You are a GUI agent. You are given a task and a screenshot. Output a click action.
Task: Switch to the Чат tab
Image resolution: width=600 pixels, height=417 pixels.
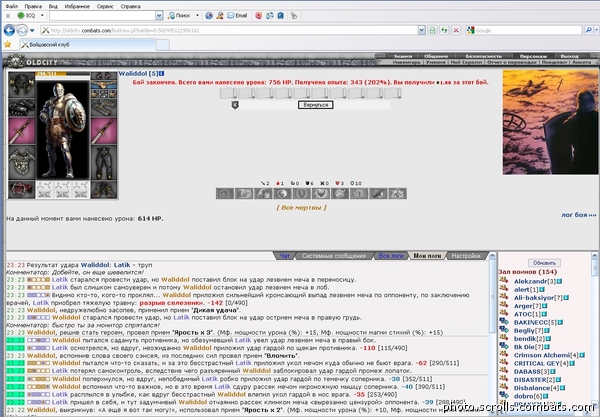[284, 256]
